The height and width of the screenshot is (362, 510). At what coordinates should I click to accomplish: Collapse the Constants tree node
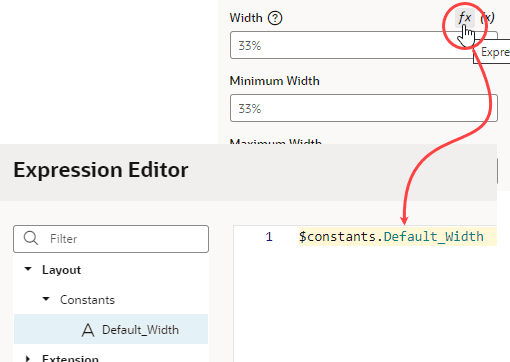click(46, 299)
